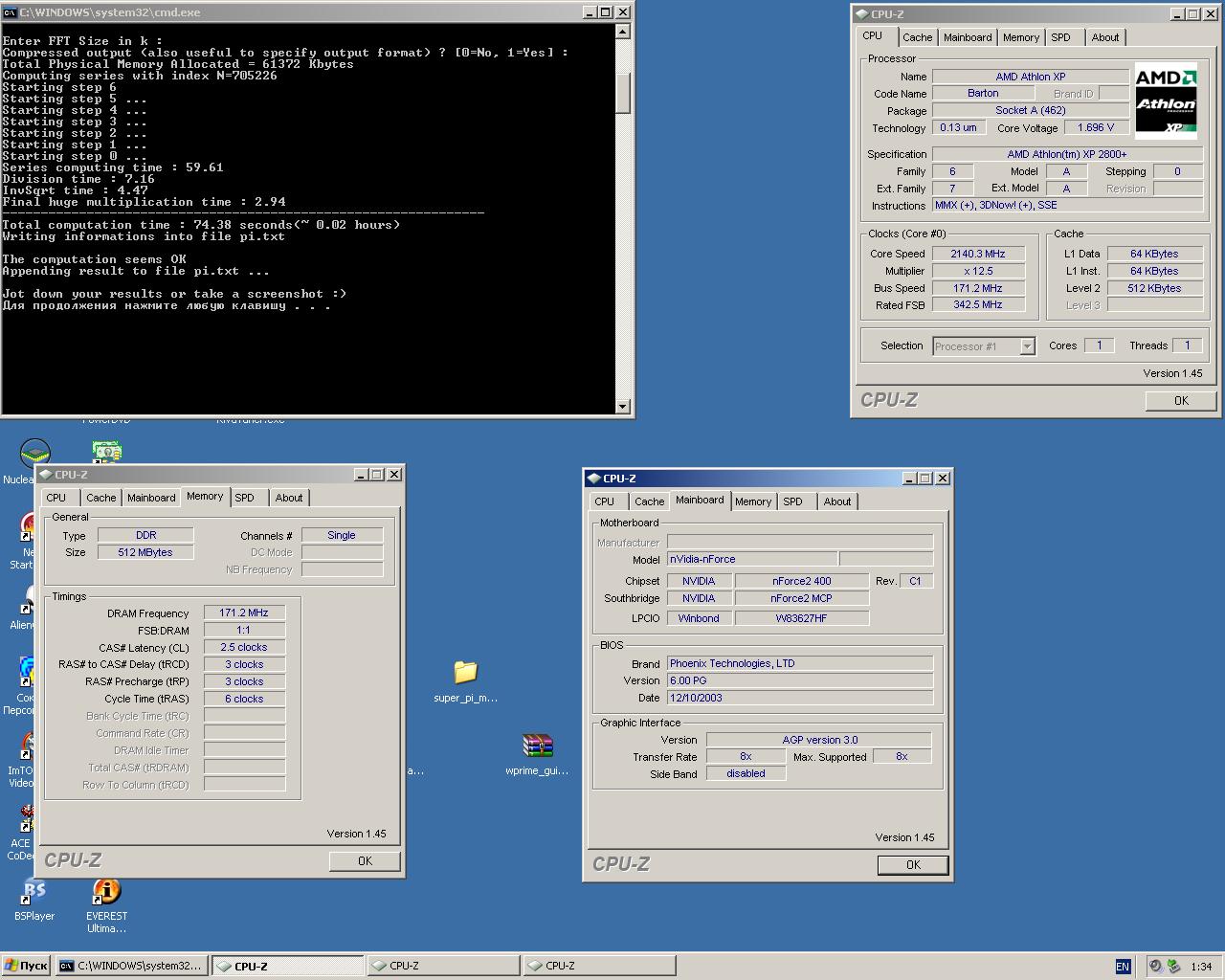Open About tab in CPU-Z Memory window
The image size is (1225, 980).
[x=289, y=498]
